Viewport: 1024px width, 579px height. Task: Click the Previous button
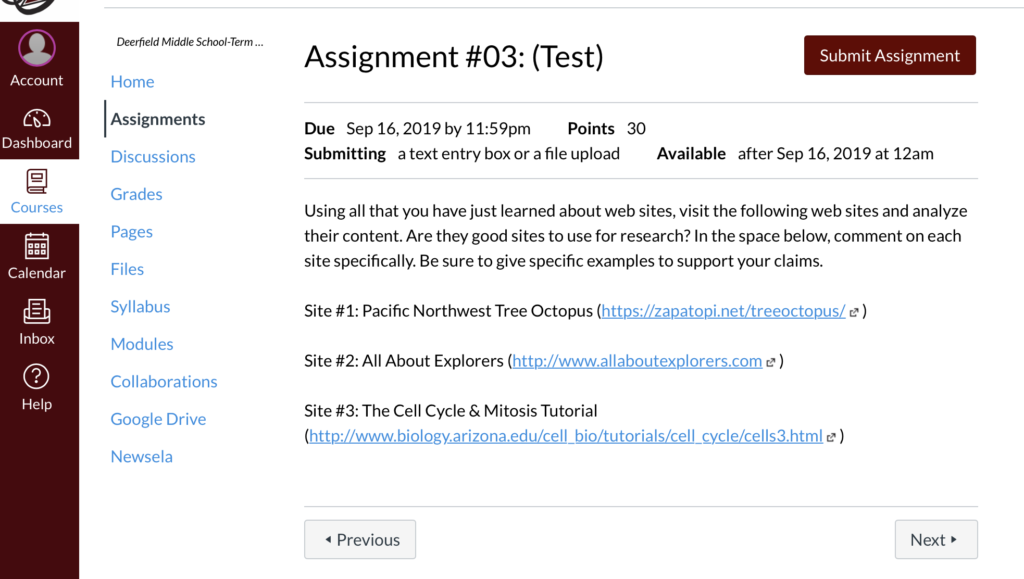[360, 539]
